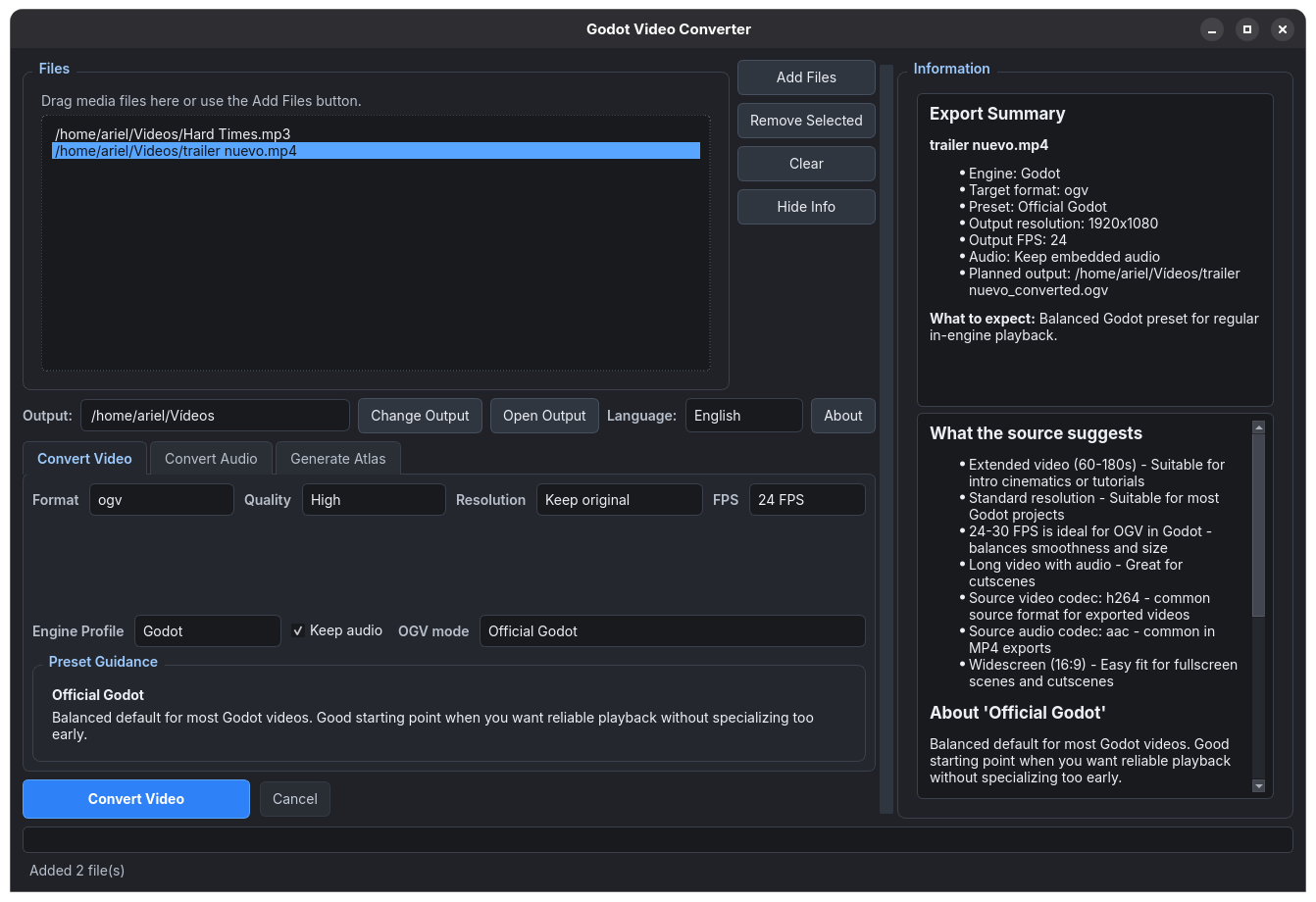Click the 'Preset: Official Godot' summary line

tap(1038, 207)
